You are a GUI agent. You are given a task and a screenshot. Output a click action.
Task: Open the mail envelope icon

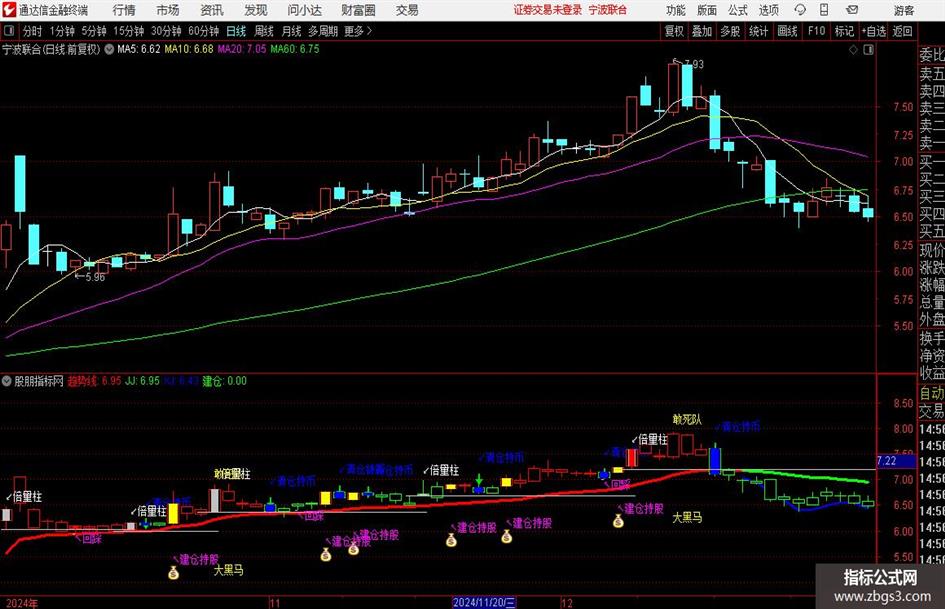pos(852,10)
